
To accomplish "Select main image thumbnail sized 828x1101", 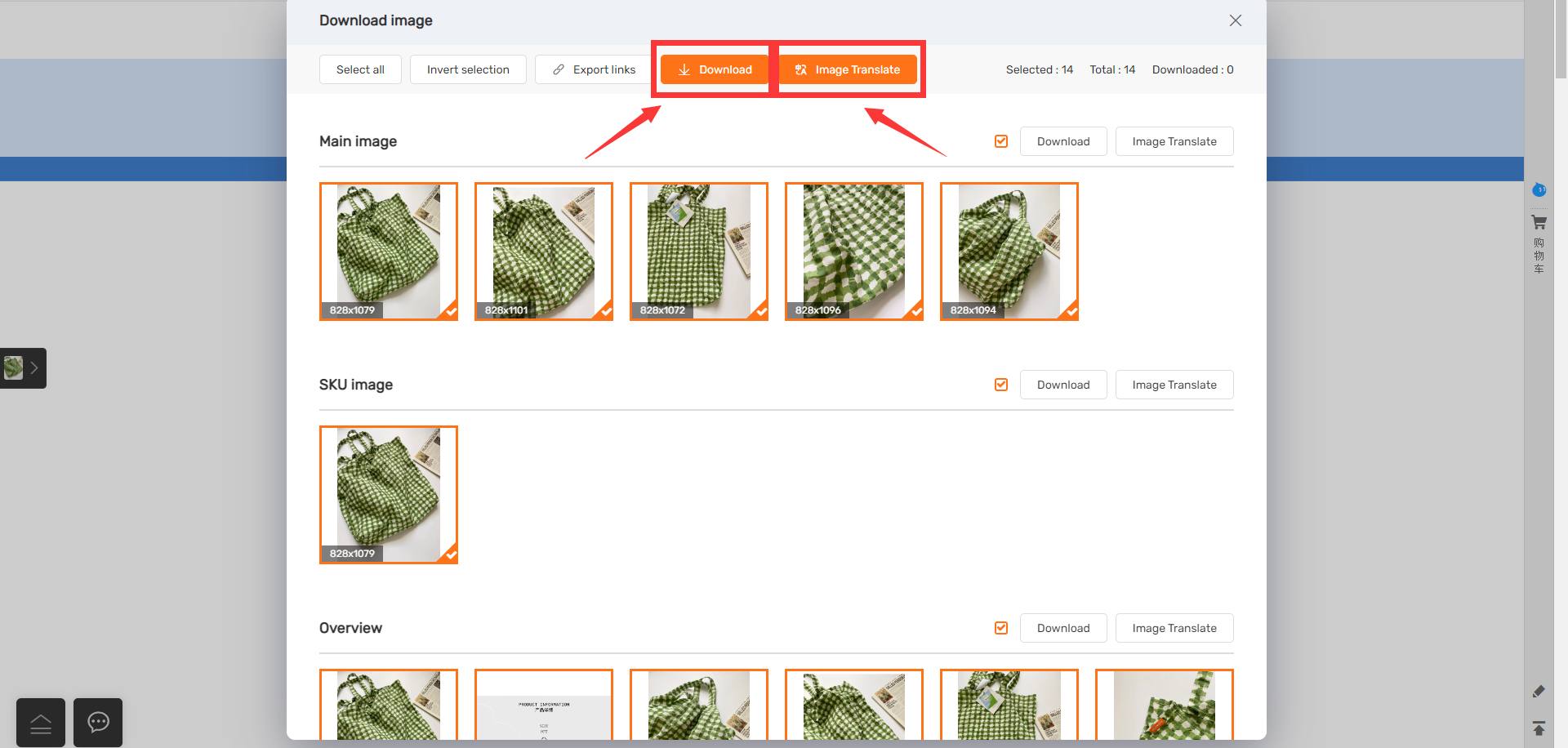I will point(544,252).
